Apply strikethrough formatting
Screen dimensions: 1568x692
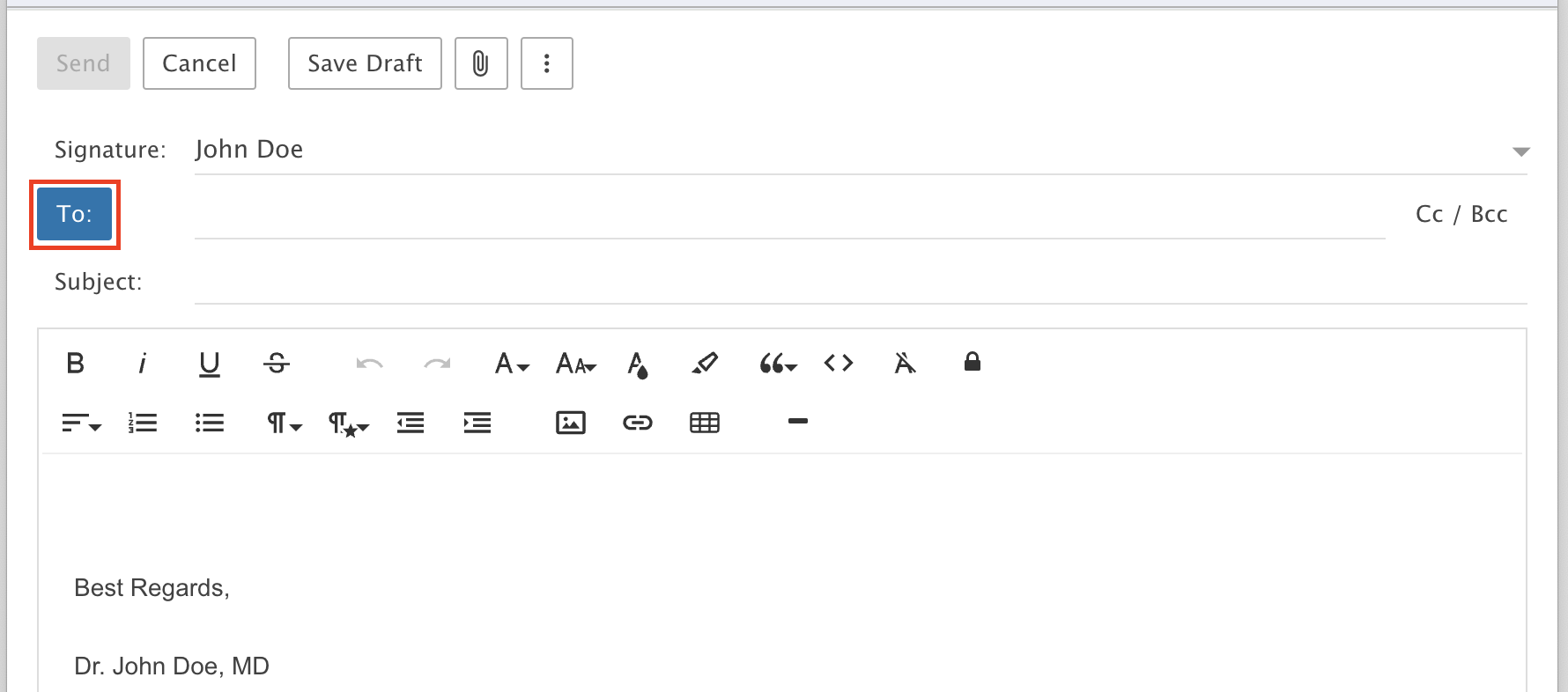(277, 363)
